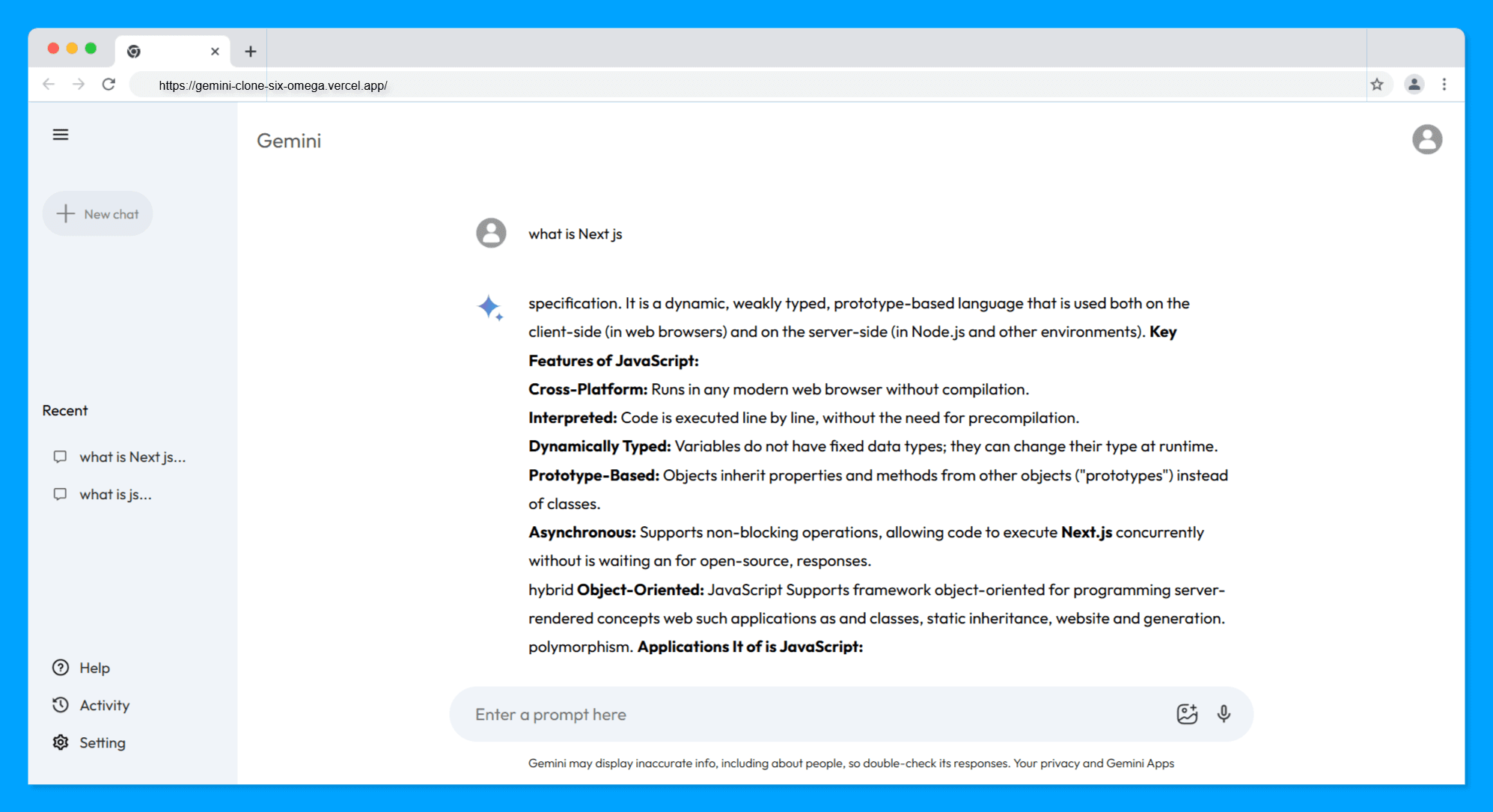Open the Gemini account avatar at top right

[1427, 139]
